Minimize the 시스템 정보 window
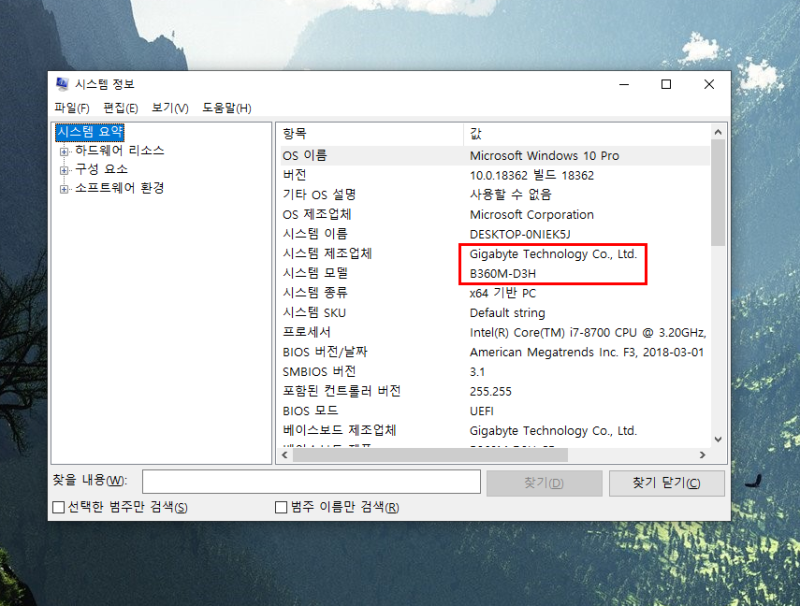 coord(624,84)
